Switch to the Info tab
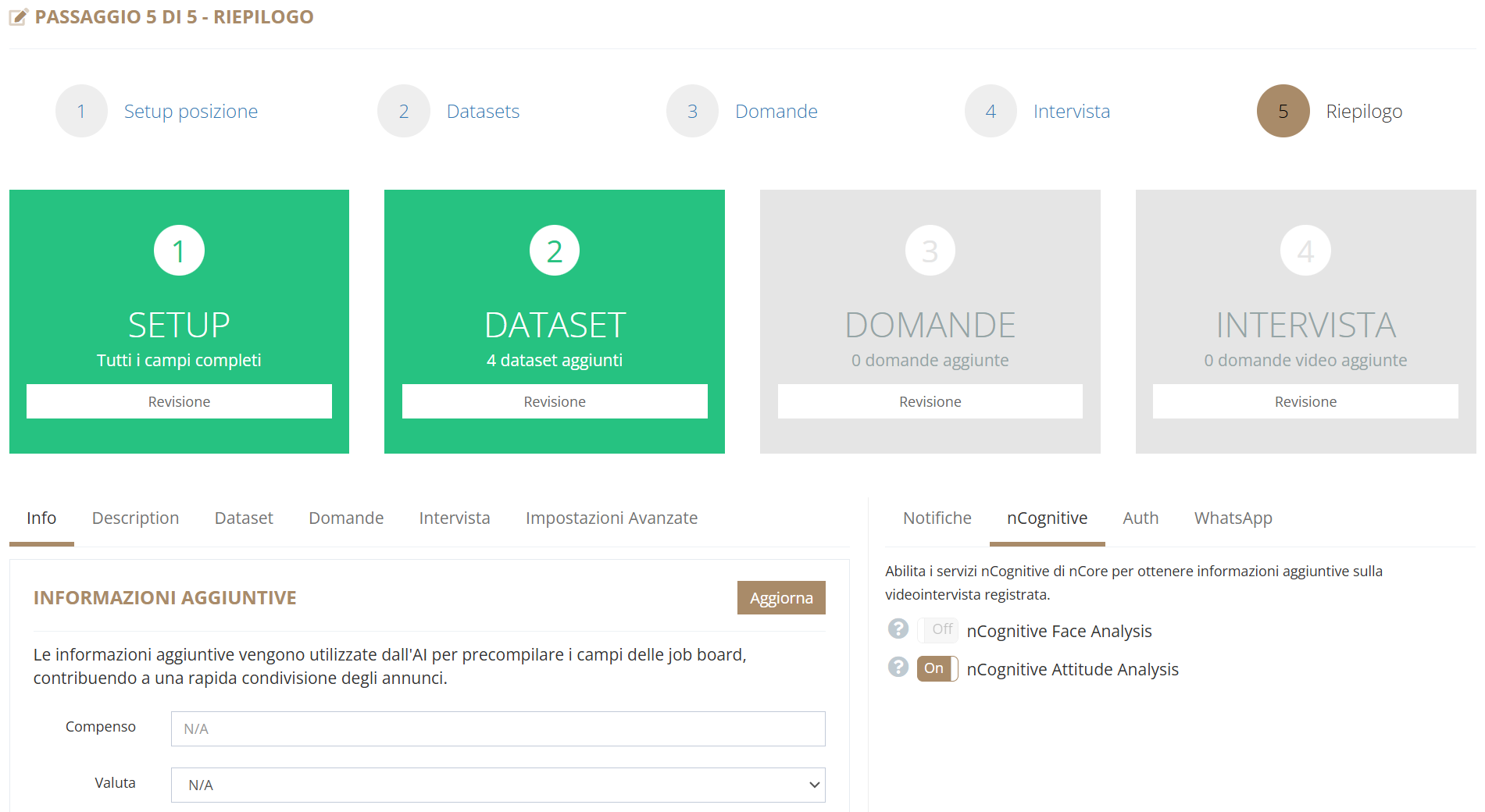 click(41, 518)
